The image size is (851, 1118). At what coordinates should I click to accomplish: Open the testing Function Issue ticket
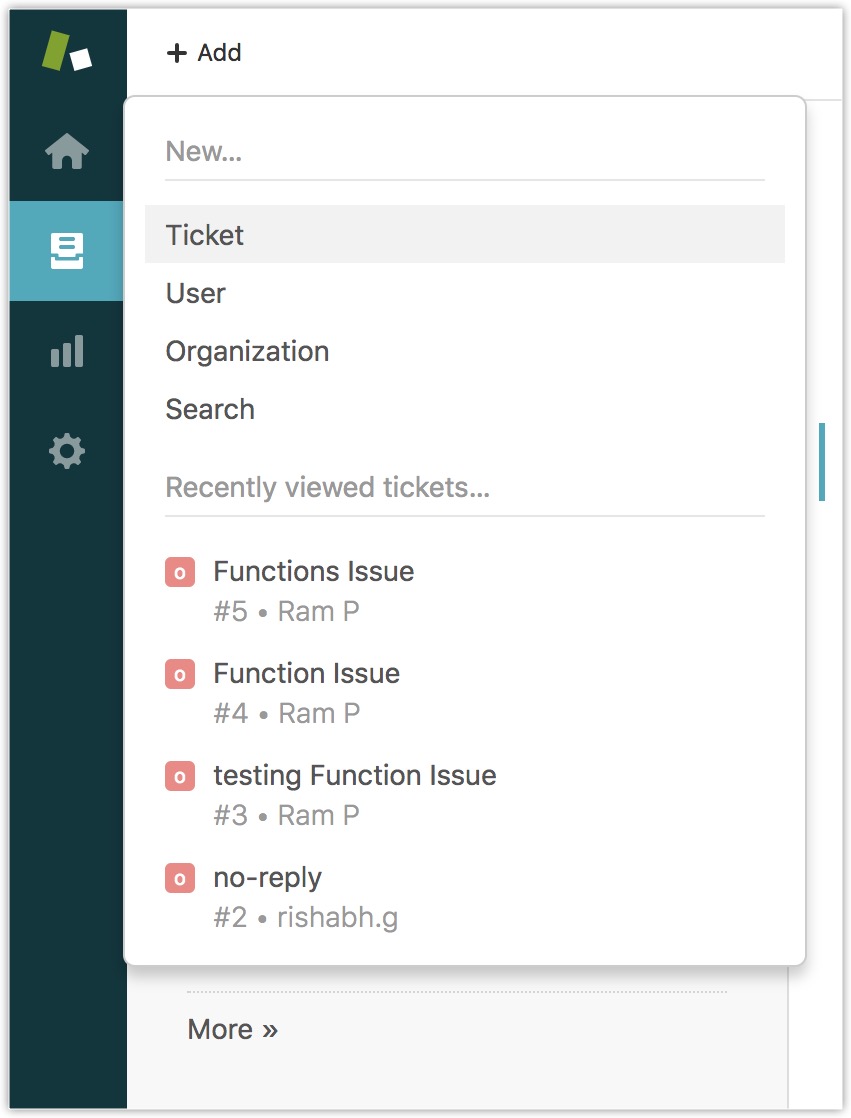[x=354, y=776]
